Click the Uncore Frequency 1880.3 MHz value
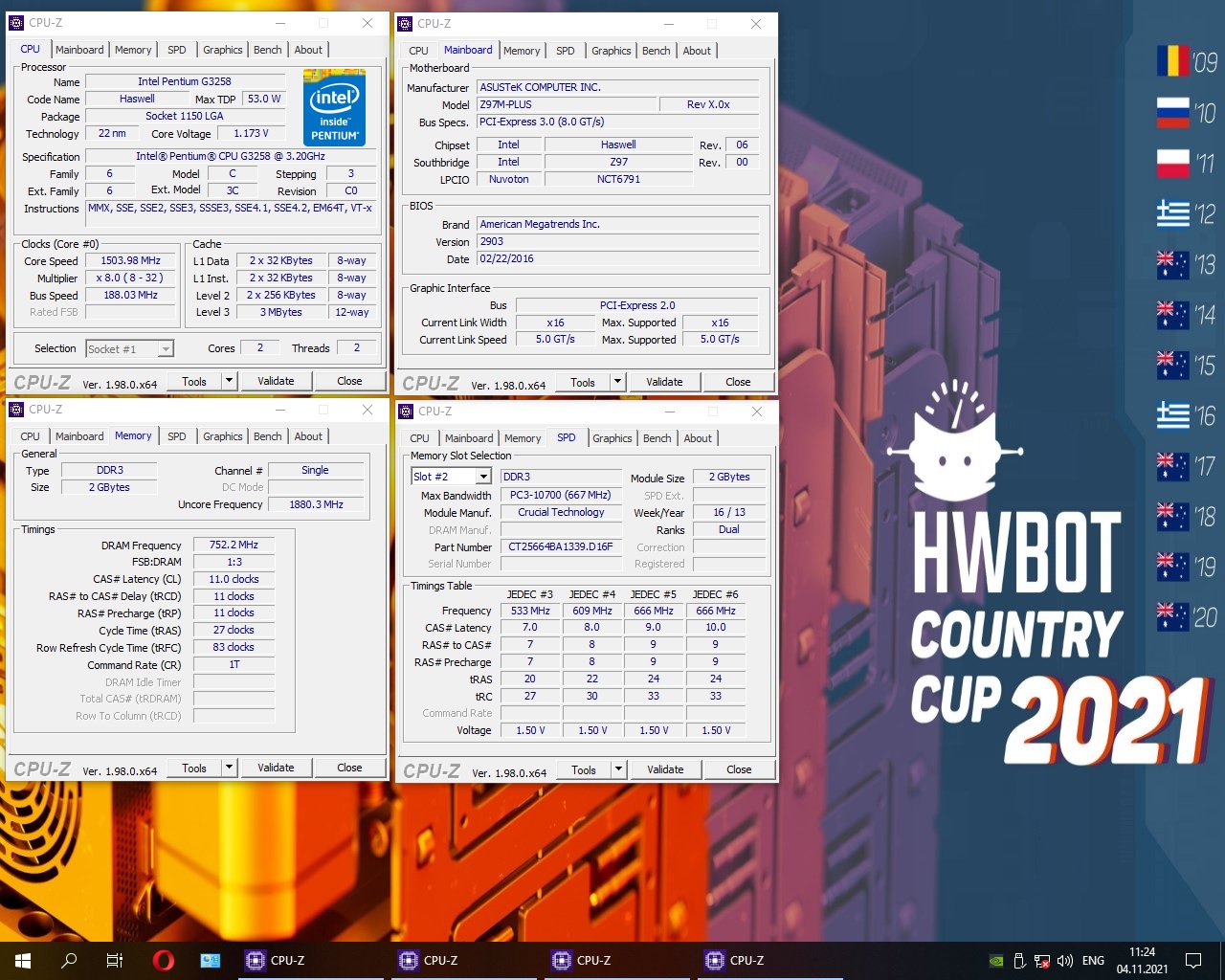This screenshot has width=1225, height=980. point(316,504)
